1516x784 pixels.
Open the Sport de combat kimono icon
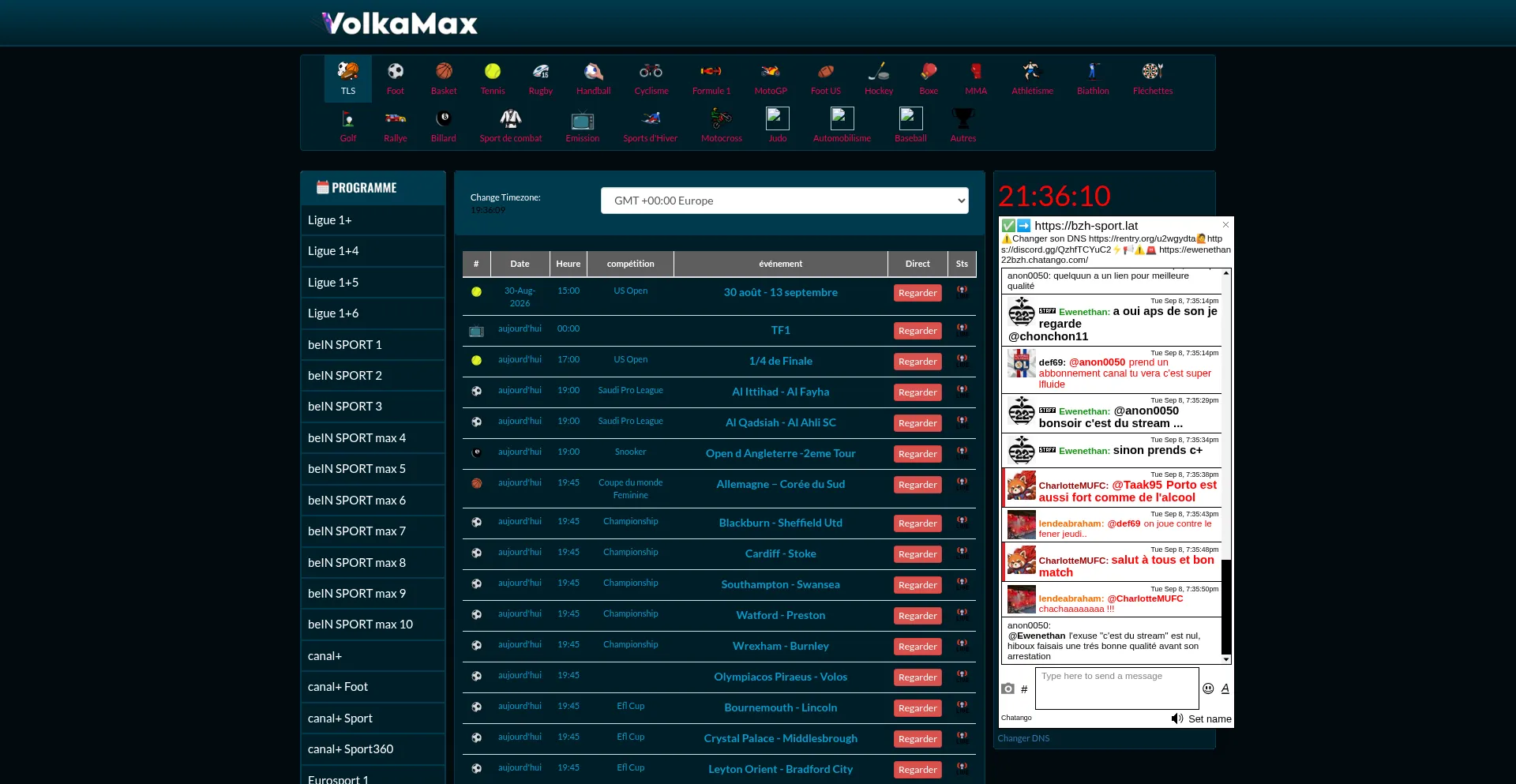511,118
